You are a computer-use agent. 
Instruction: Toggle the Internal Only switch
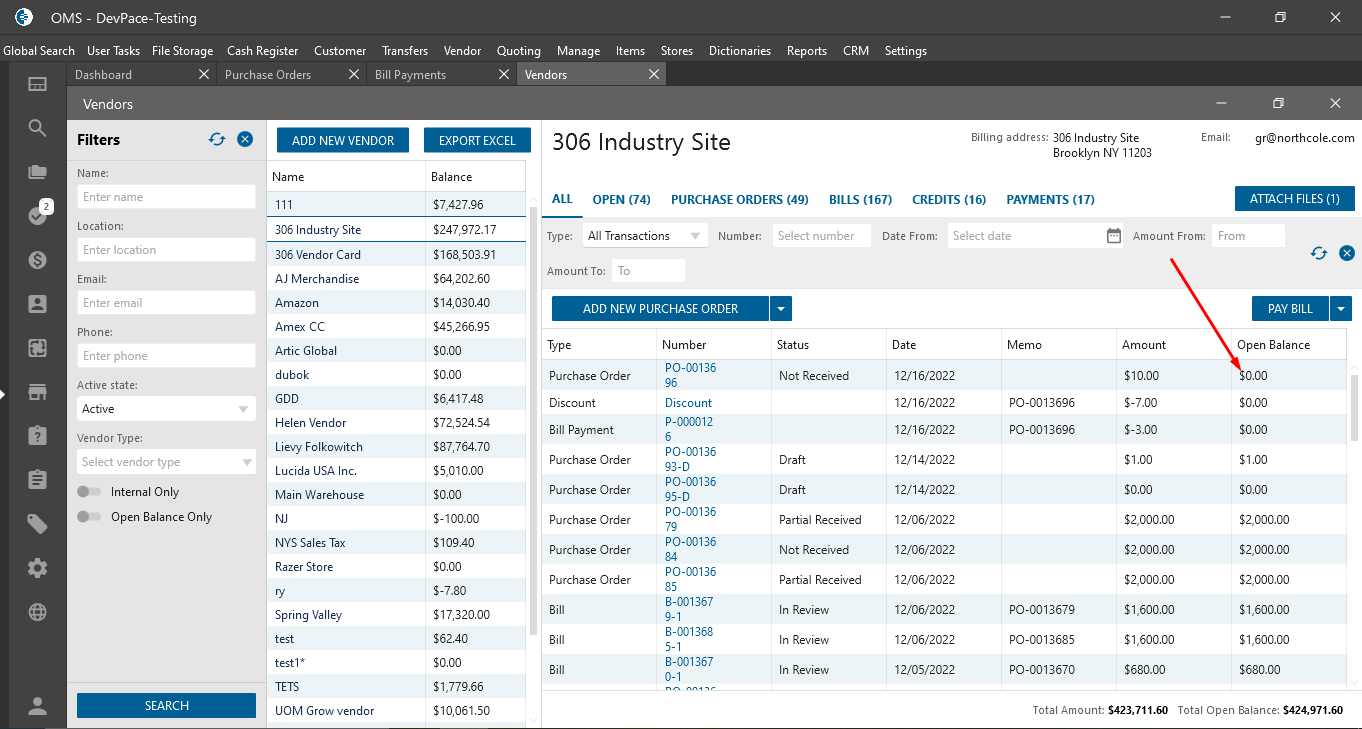tap(90, 492)
